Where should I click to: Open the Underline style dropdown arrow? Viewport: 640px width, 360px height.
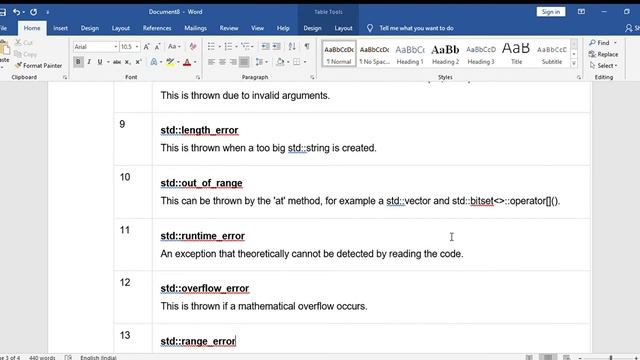tap(108, 62)
